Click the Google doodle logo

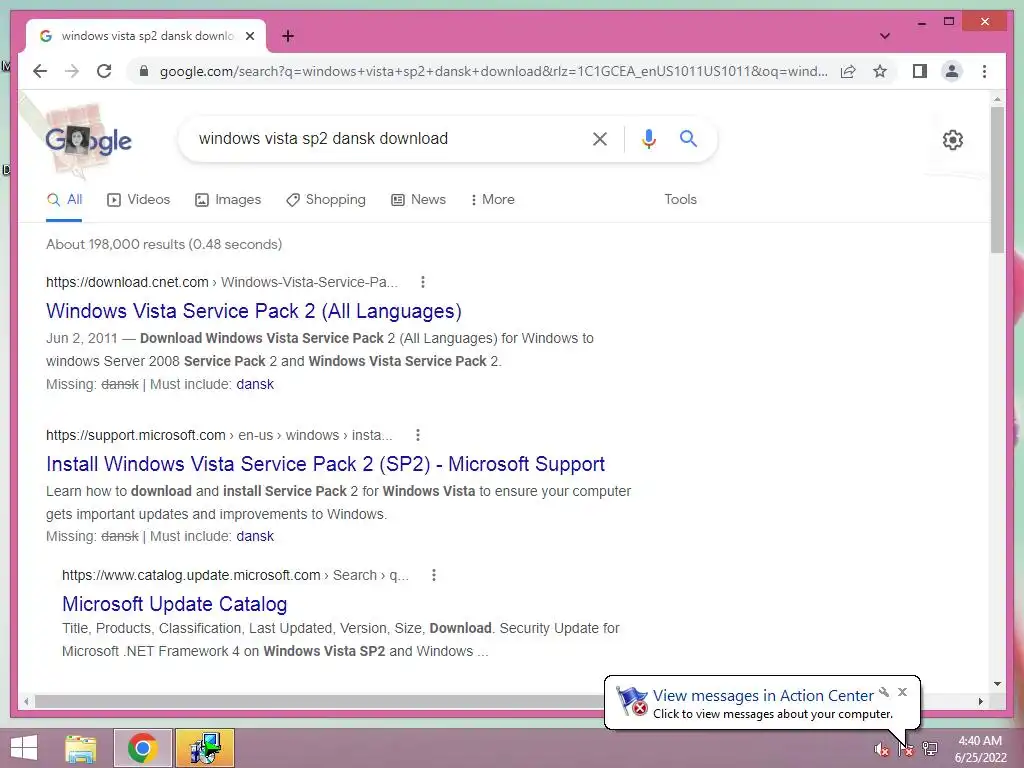coord(88,139)
